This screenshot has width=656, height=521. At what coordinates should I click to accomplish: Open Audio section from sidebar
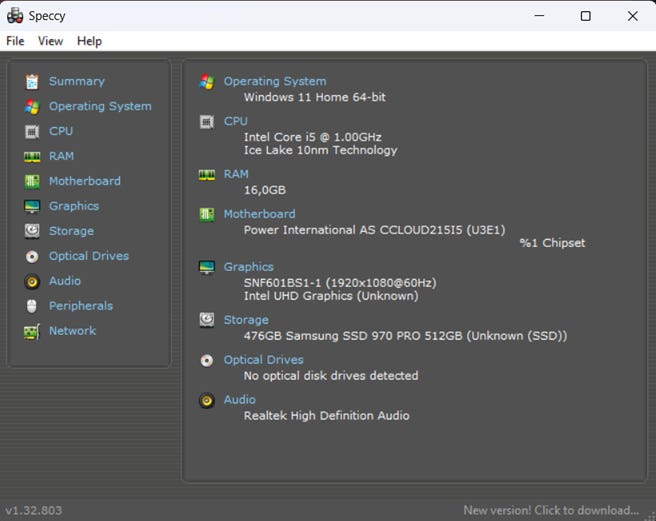tap(64, 281)
